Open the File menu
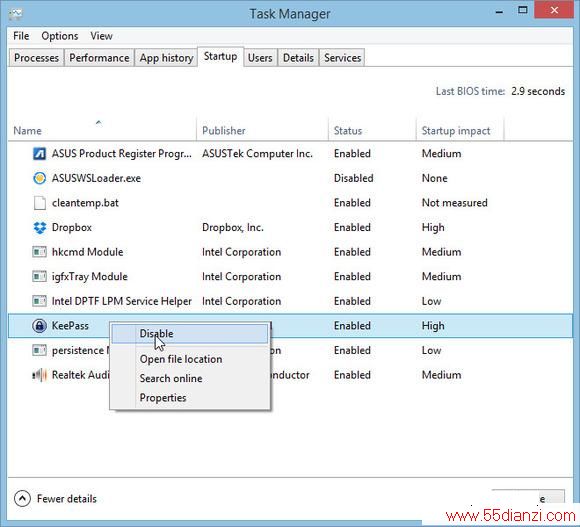The width and height of the screenshot is (580, 527). click(x=21, y=36)
